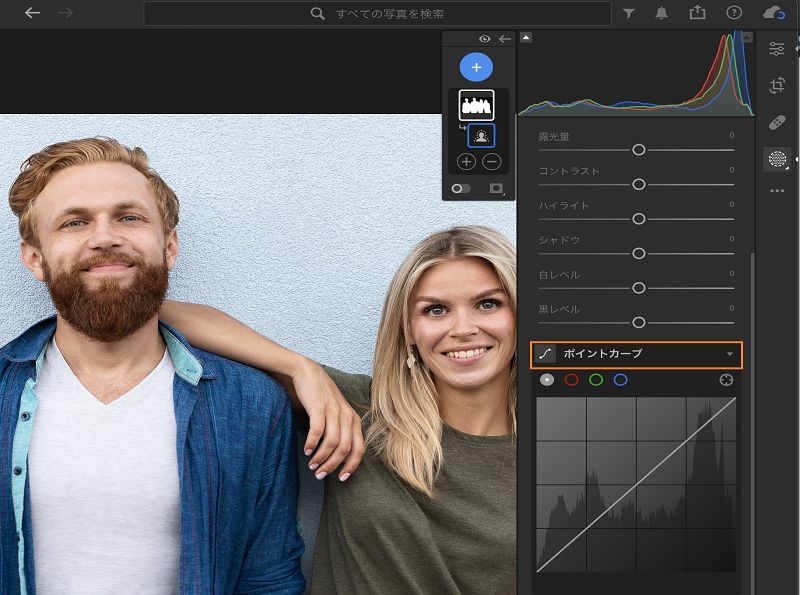Click the cloud sync status icon
Image resolution: width=800 pixels, height=595 pixels.
click(x=773, y=13)
